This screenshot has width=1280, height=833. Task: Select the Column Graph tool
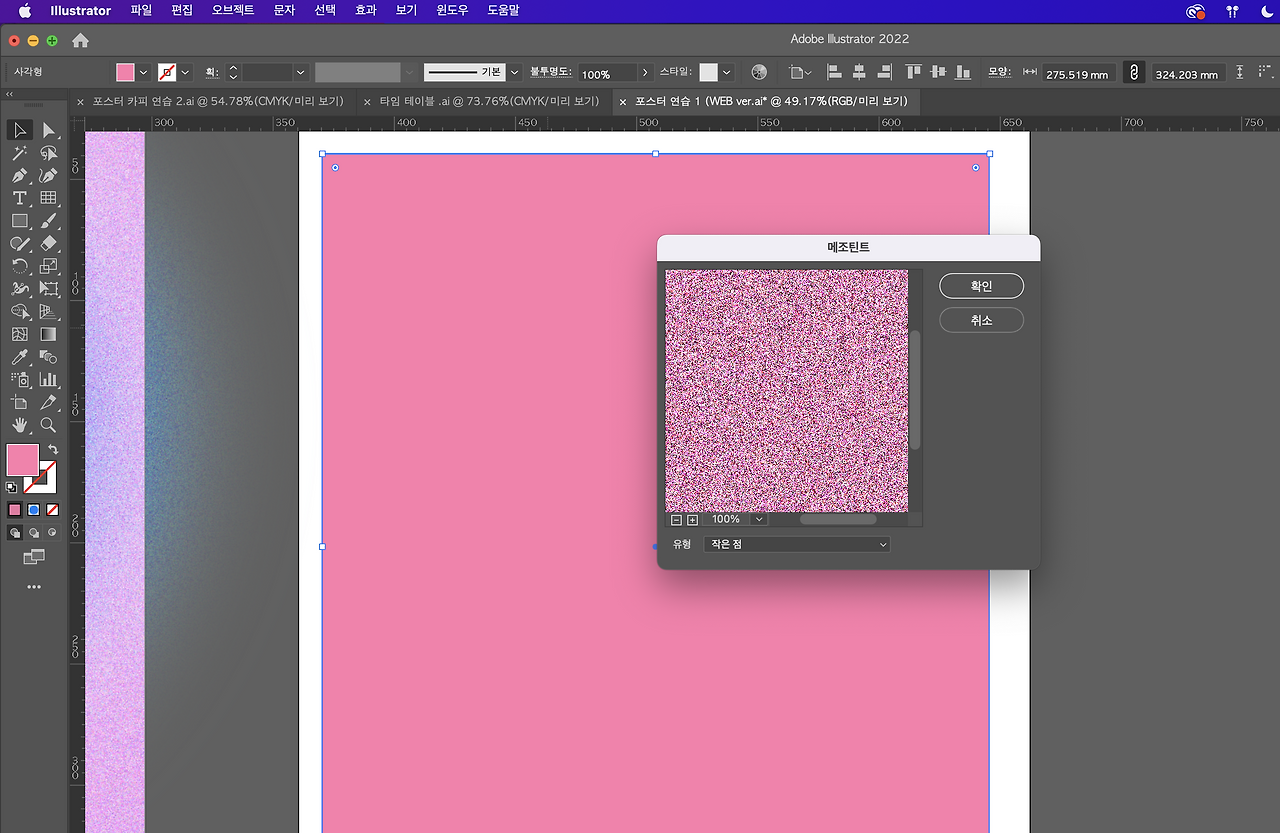[48, 380]
